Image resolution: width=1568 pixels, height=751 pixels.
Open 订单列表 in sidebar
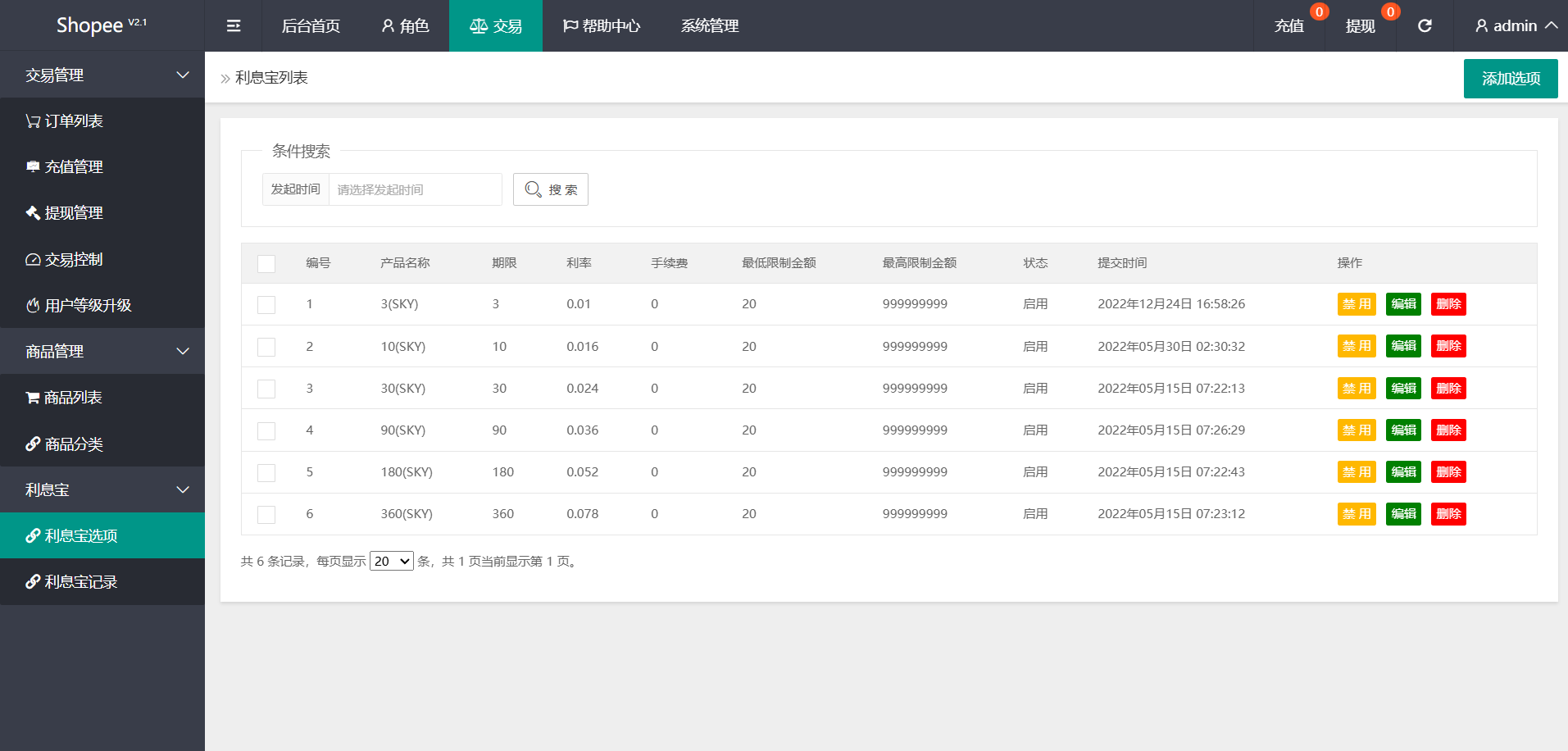click(x=102, y=121)
